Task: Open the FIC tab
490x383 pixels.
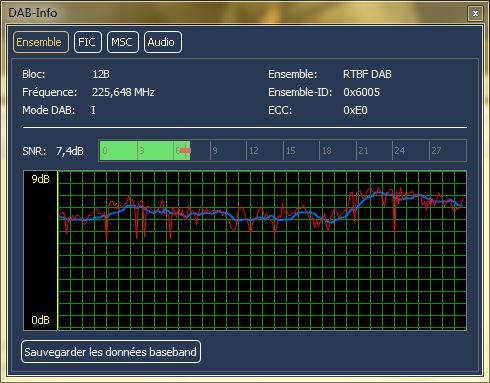Action: click(87, 42)
